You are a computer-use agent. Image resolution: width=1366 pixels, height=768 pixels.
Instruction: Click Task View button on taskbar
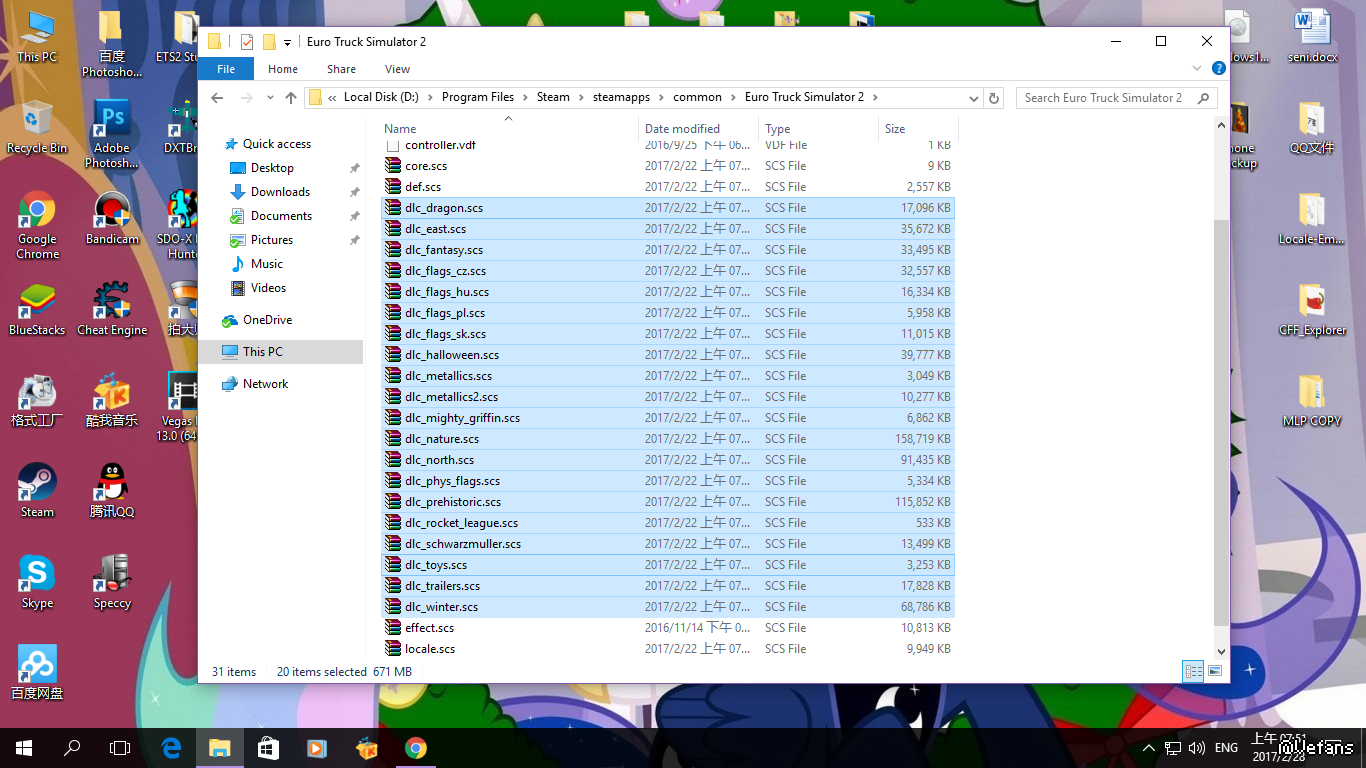[120, 747]
